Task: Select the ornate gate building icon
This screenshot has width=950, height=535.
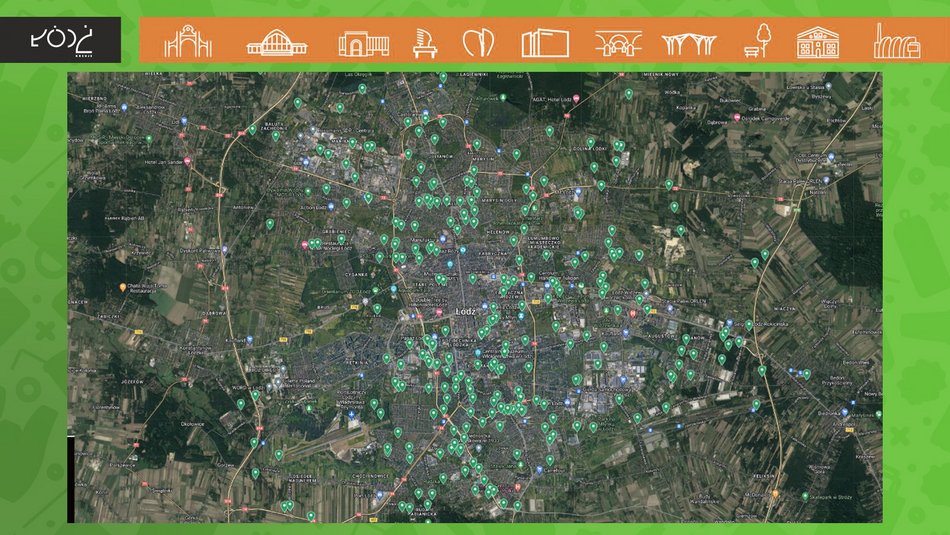Action: 188,41
